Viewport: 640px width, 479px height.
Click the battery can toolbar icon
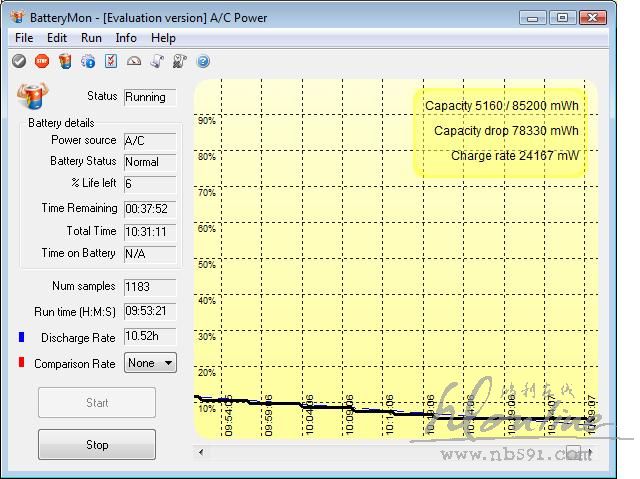click(x=65, y=61)
